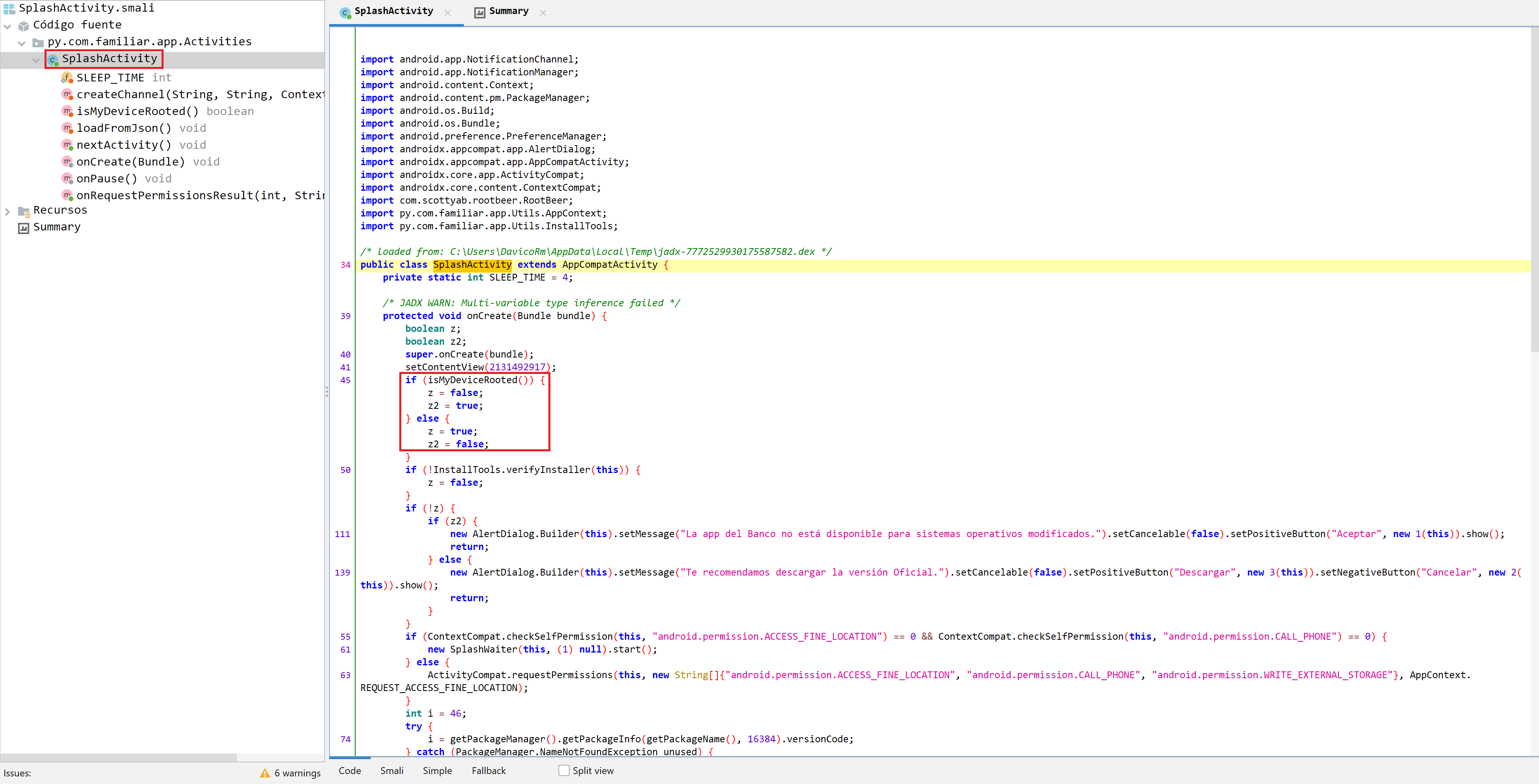This screenshot has width=1539, height=784.
Task: Click the class icon on SplashActivity tab
Action: click(345, 12)
